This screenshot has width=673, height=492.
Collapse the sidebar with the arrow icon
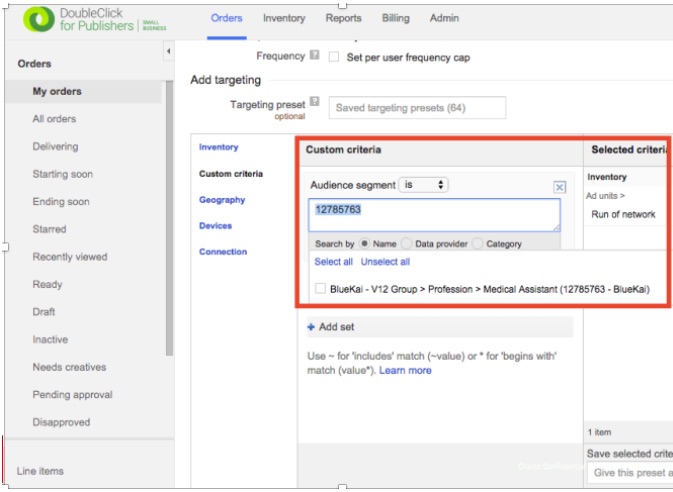169,52
